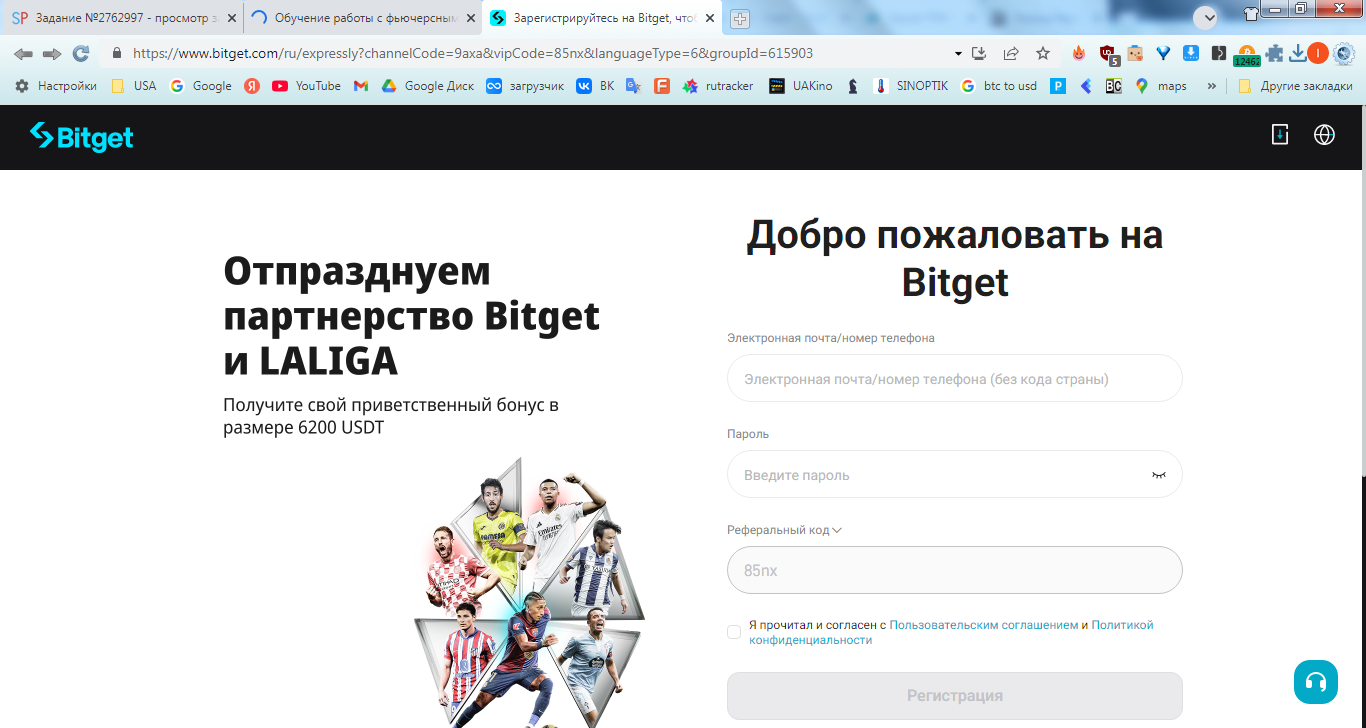Open the YouTube bookmark
This screenshot has height=728, width=1366.
(306, 86)
